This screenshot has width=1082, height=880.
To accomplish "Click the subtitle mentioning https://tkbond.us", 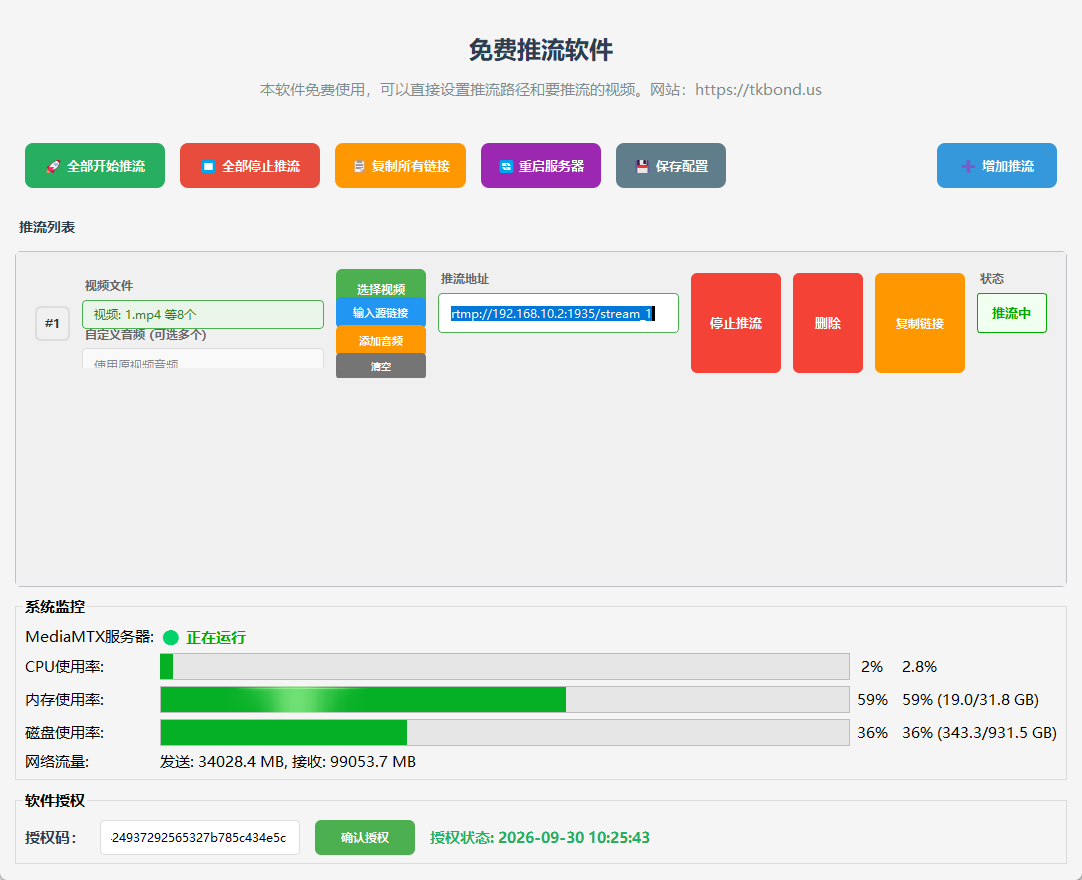I will [x=541, y=90].
